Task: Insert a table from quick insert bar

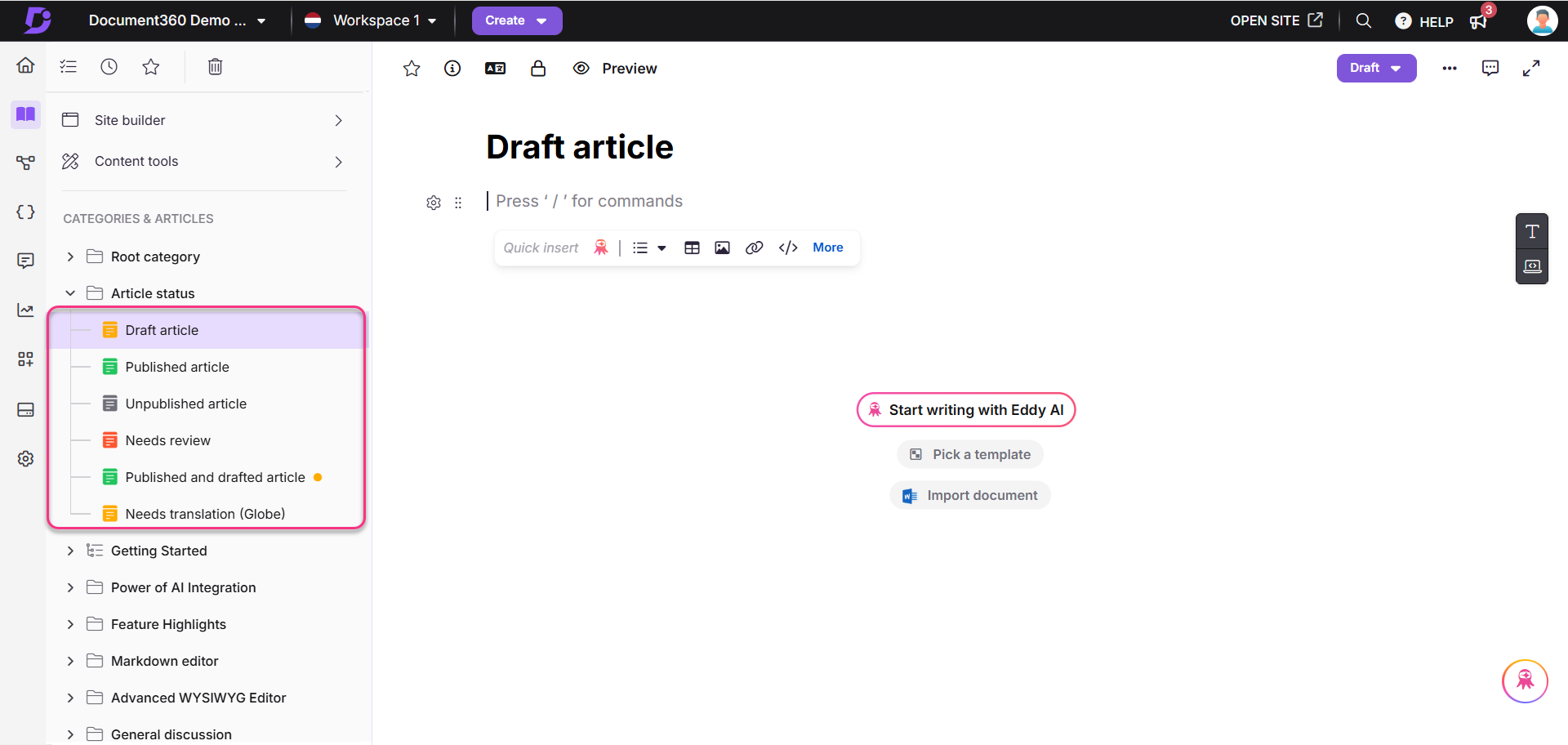Action: click(x=692, y=248)
